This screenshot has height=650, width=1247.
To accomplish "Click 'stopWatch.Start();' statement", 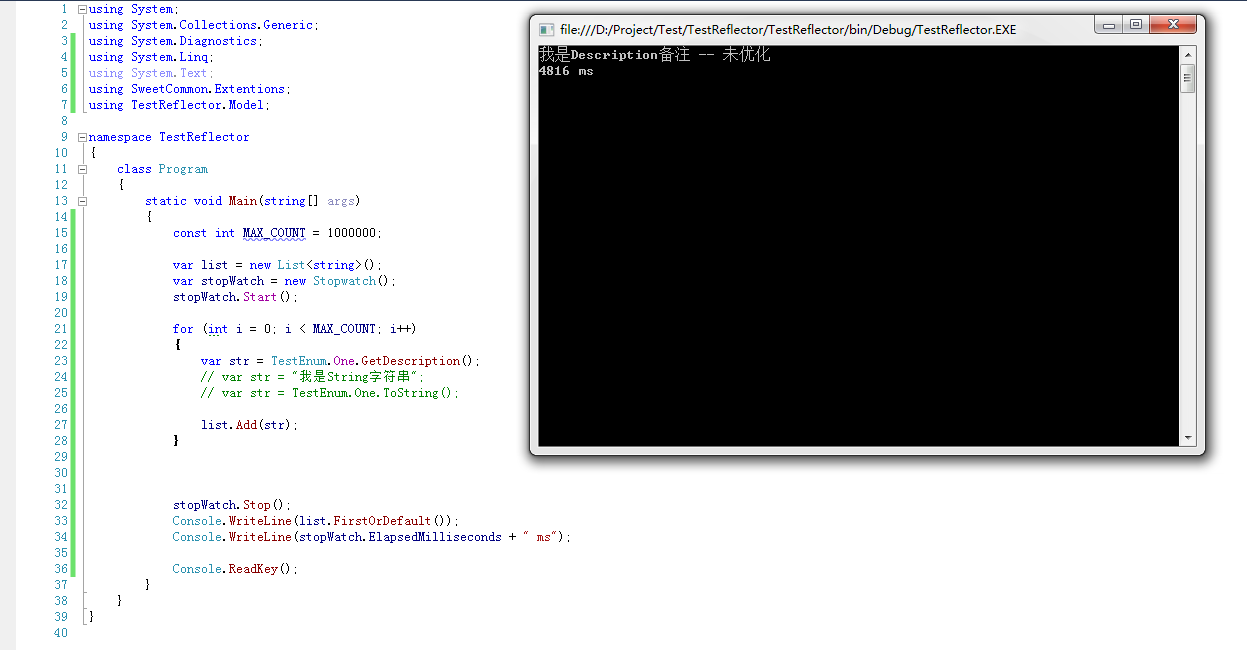I will click(x=236, y=297).
